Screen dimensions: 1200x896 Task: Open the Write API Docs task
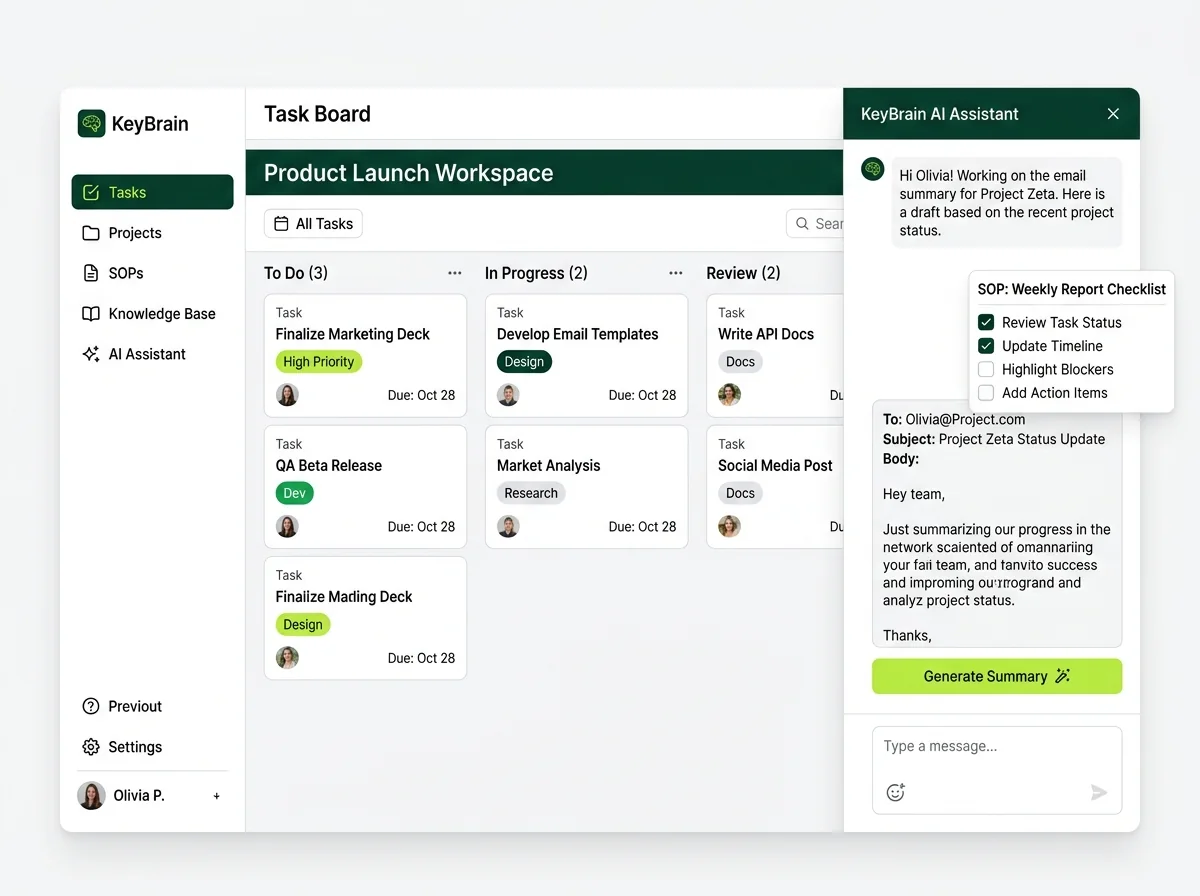(775, 355)
